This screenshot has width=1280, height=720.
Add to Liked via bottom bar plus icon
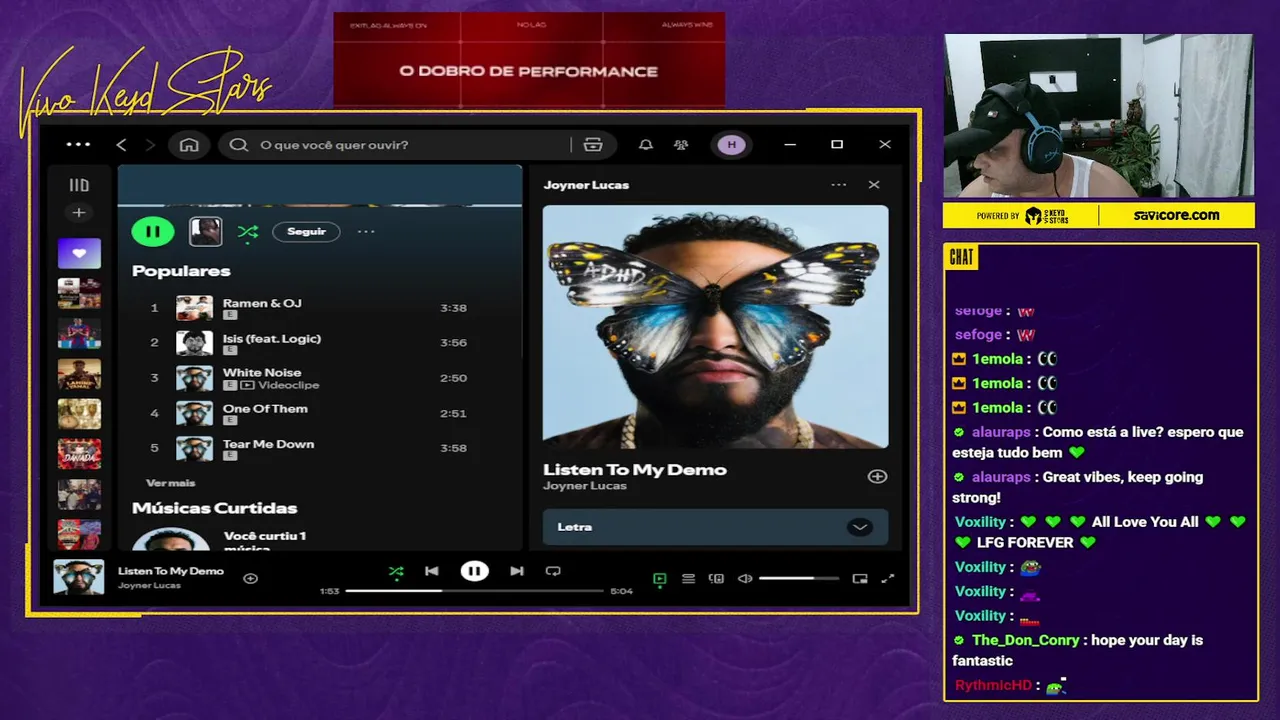point(251,578)
